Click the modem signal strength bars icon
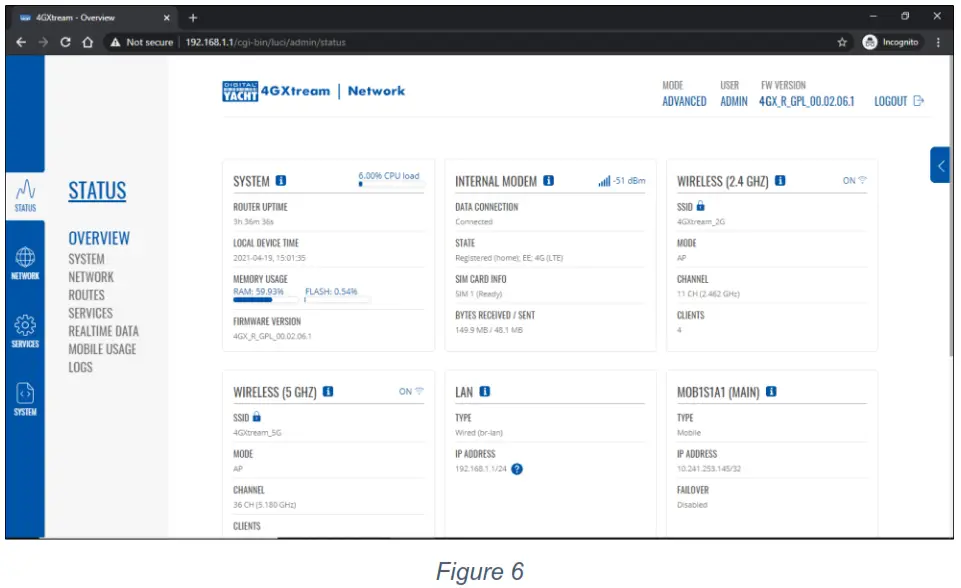This screenshot has width=961, height=588. tap(604, 181)
